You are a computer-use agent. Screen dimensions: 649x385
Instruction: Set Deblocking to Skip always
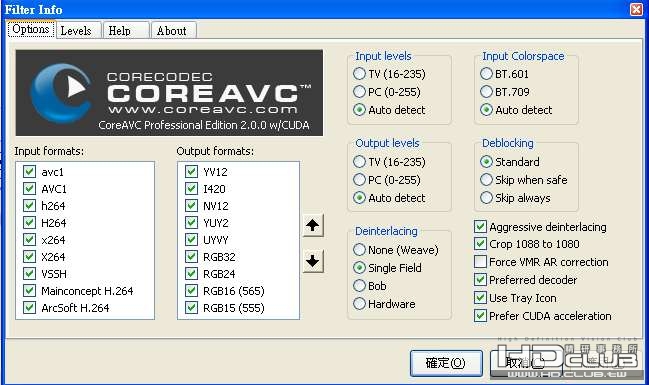click(x=486, y=198)
